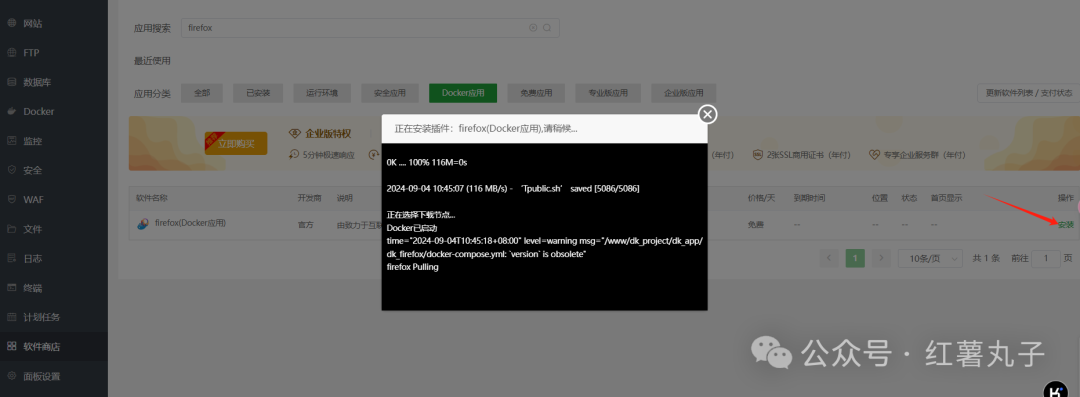Open the 网站 section icon in sidebar
The image size is (1080, 397).
point(11,23)
